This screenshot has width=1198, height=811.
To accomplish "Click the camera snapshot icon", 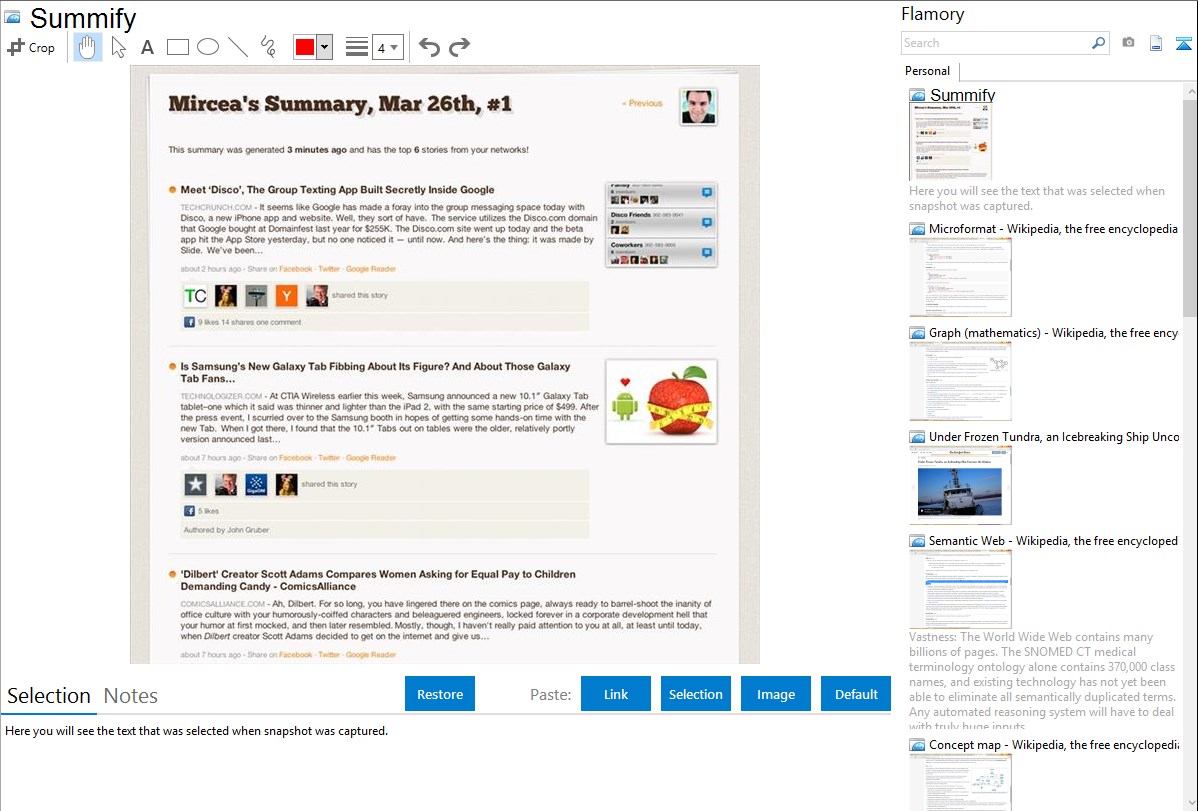I will (1128, 43).
